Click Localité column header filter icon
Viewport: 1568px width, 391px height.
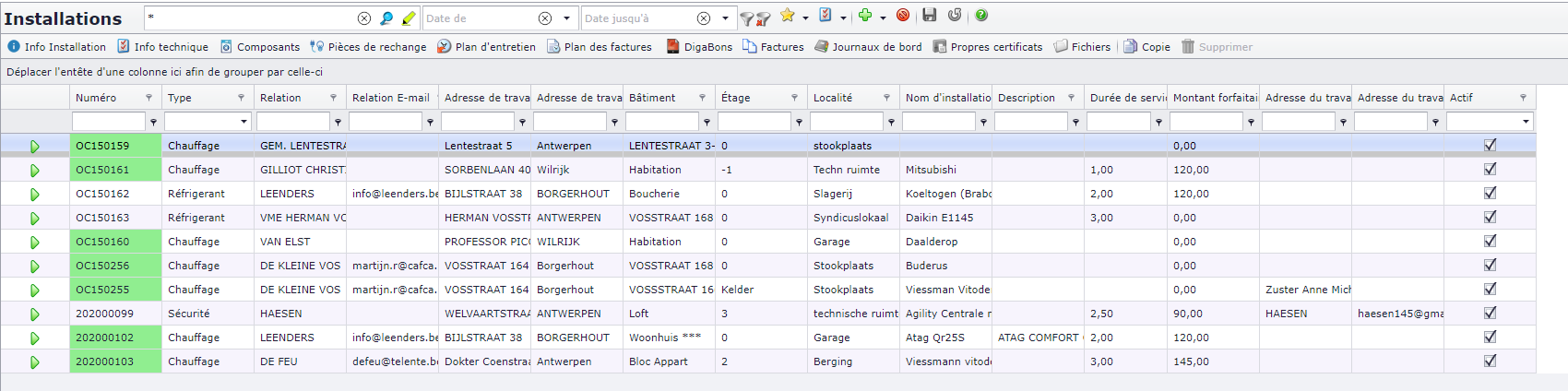[886, 98]
